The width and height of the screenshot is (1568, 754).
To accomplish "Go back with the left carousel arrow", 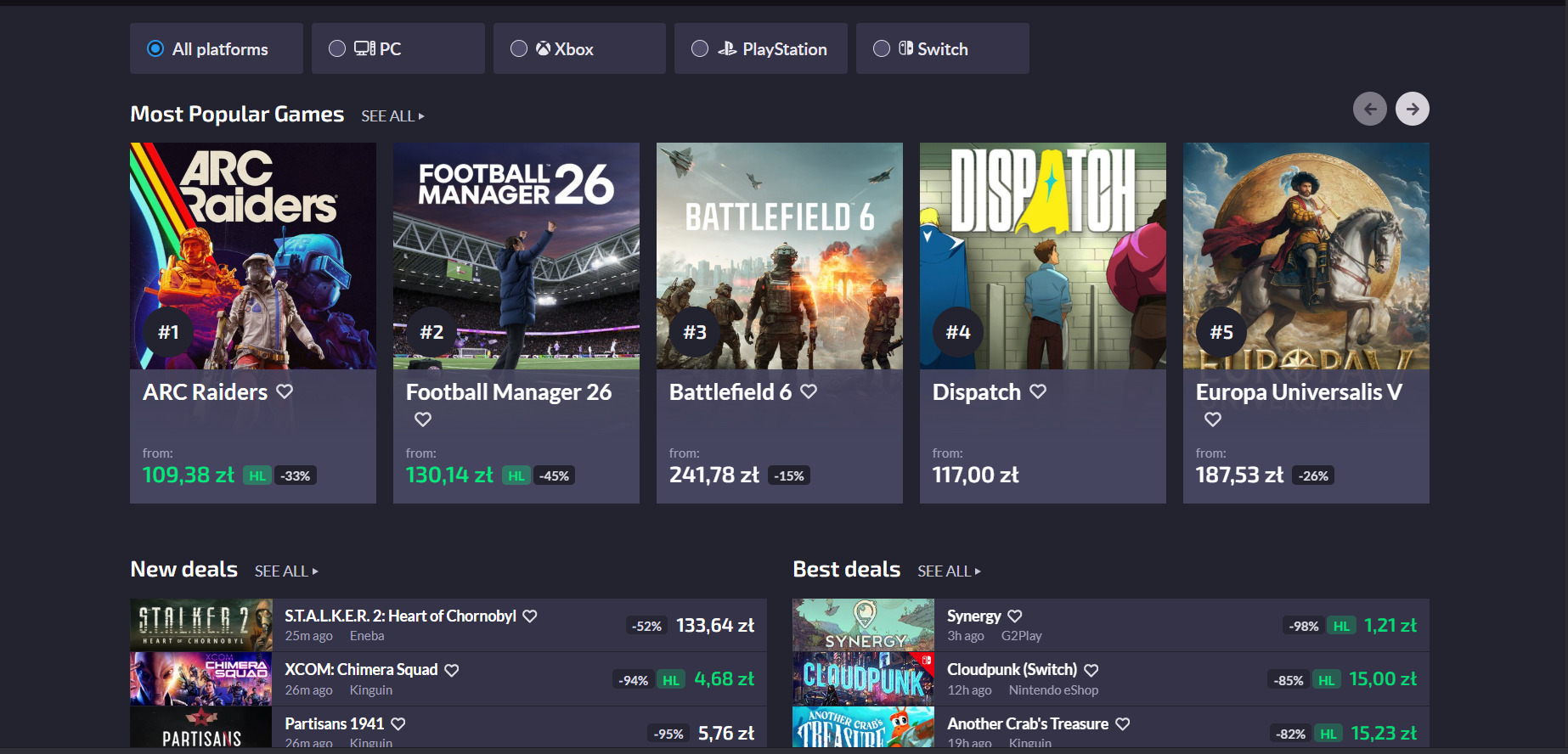I will coord(1369,109).
